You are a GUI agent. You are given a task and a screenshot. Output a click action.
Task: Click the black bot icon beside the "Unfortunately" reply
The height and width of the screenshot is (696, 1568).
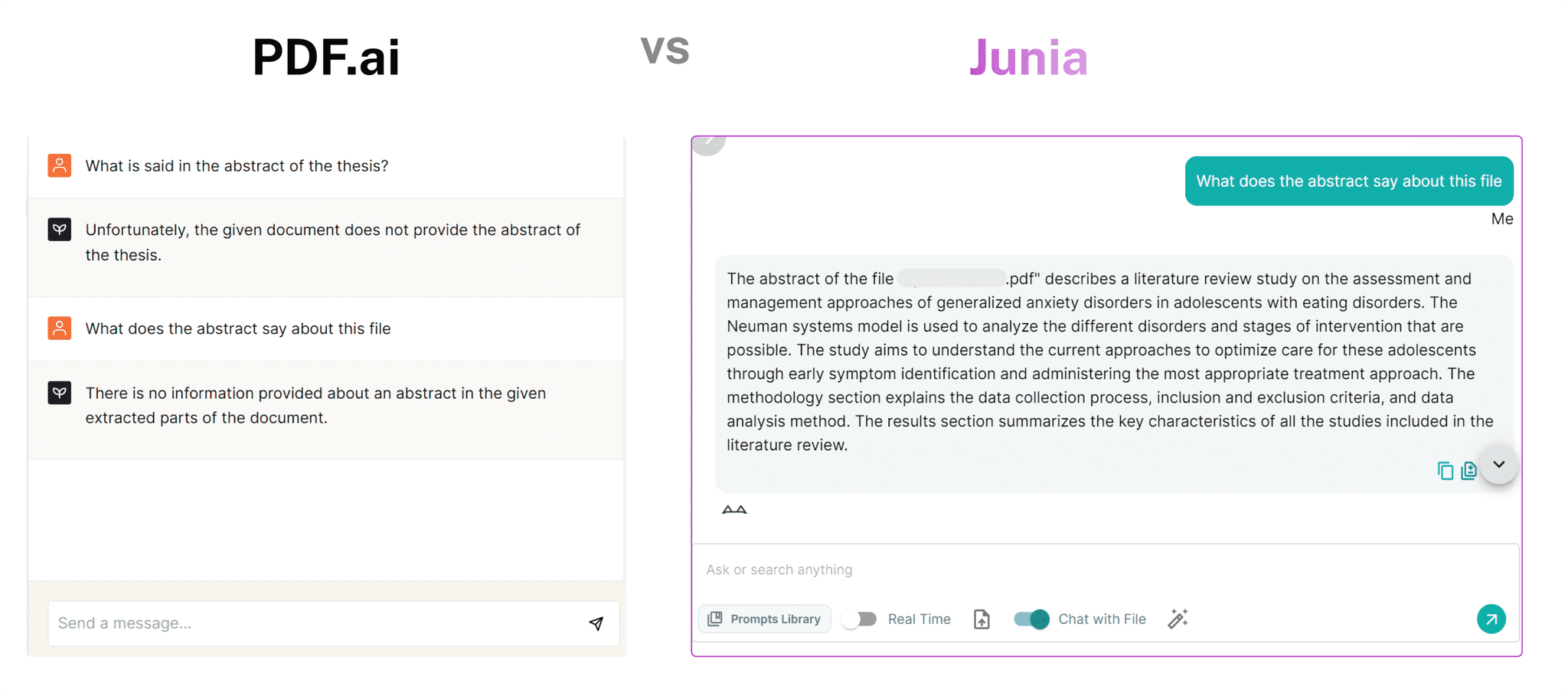(x=60, y=230)
